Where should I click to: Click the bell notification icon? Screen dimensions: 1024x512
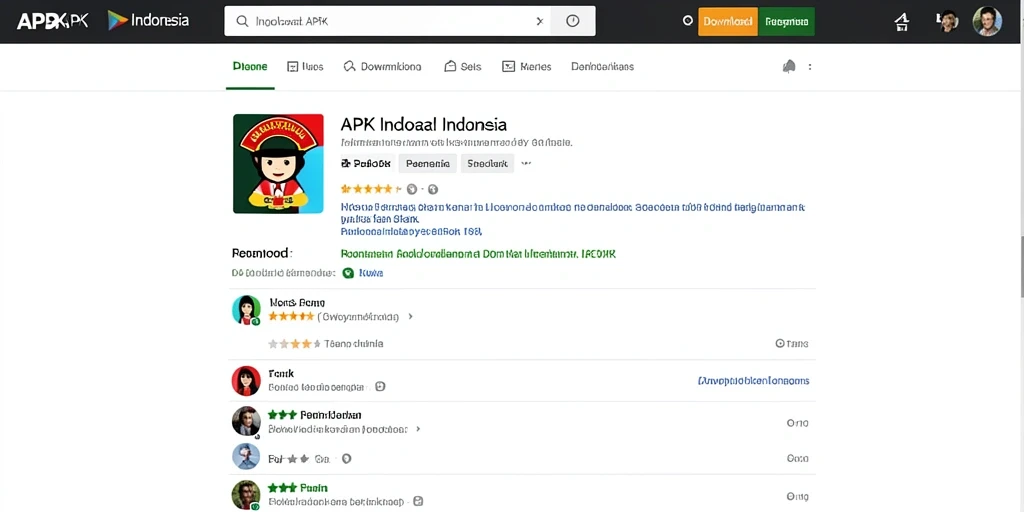click(789, 67)
